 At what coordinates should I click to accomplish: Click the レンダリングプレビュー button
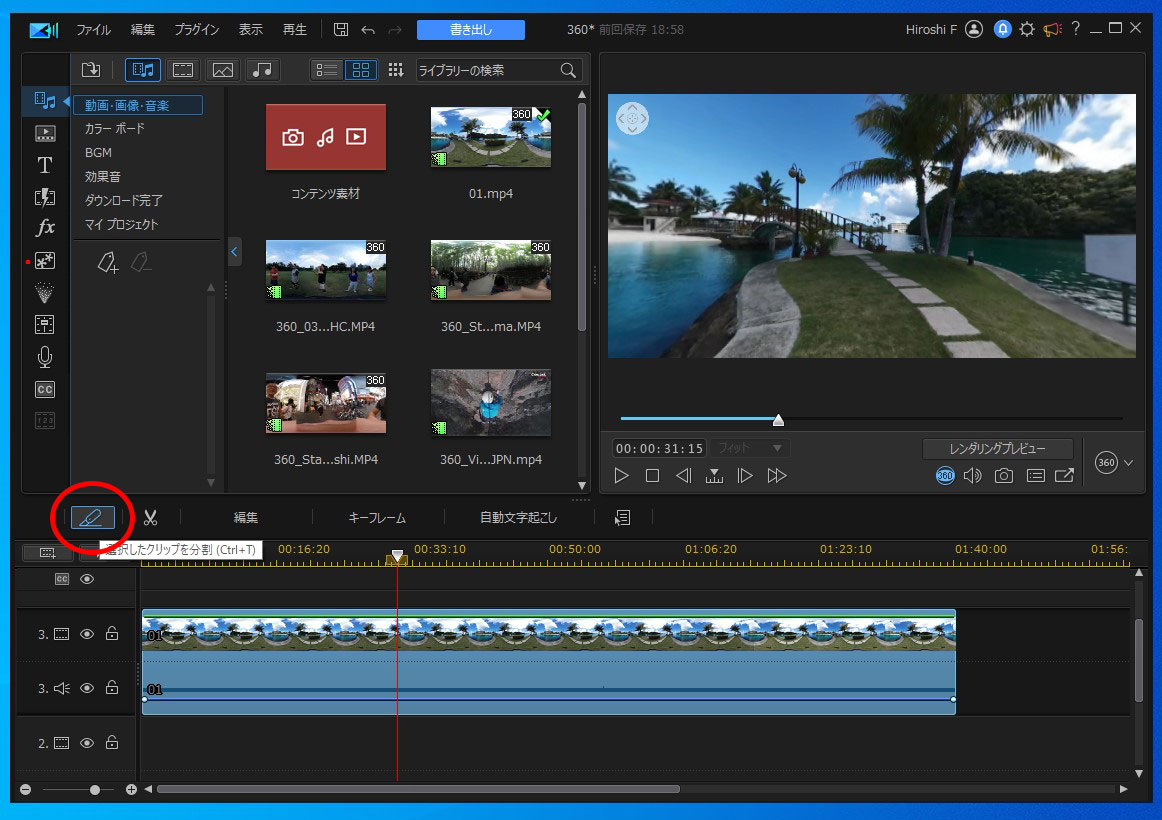click(997, 449)
